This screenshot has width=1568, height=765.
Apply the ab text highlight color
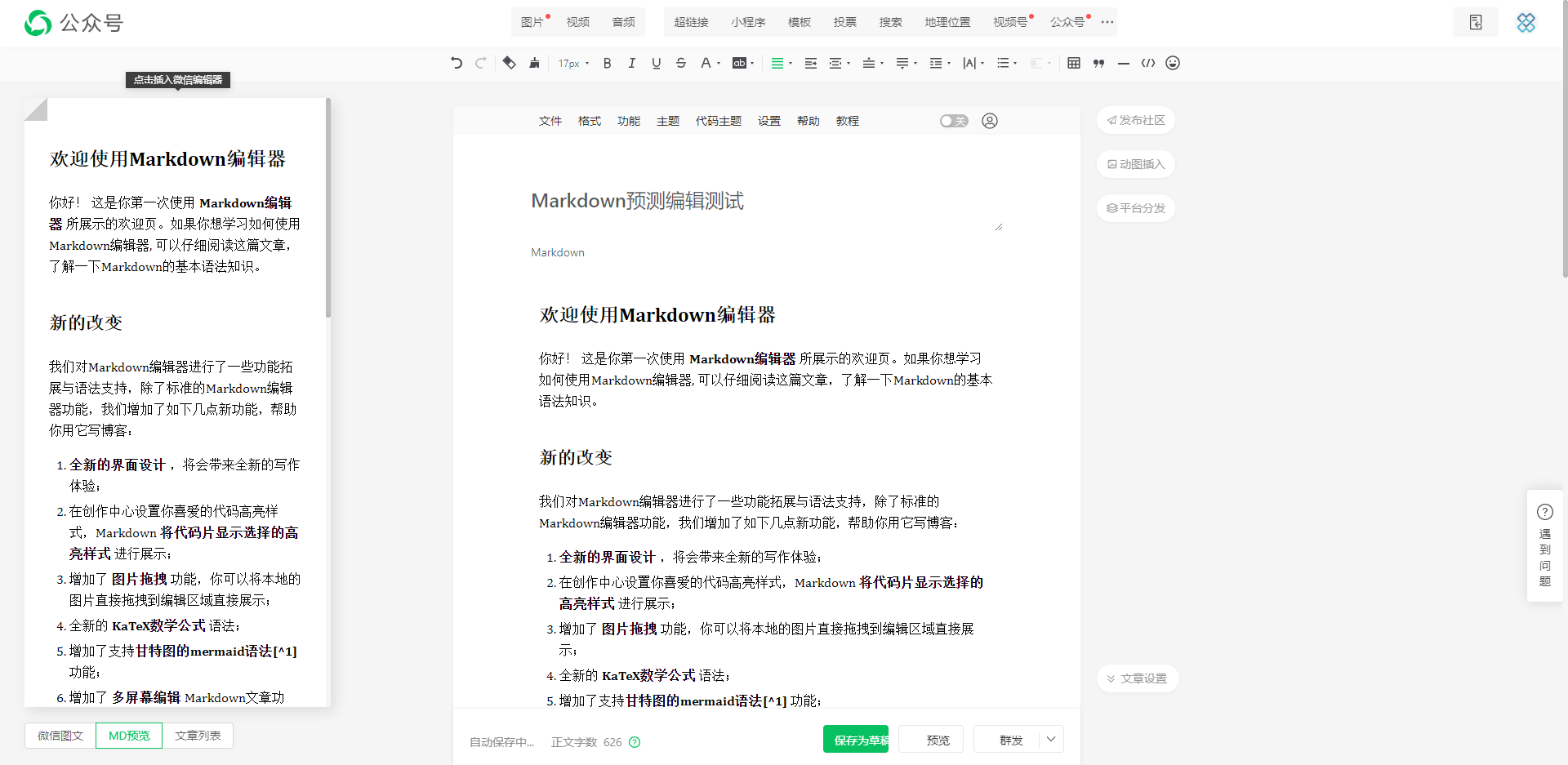[x=739, y=63]
